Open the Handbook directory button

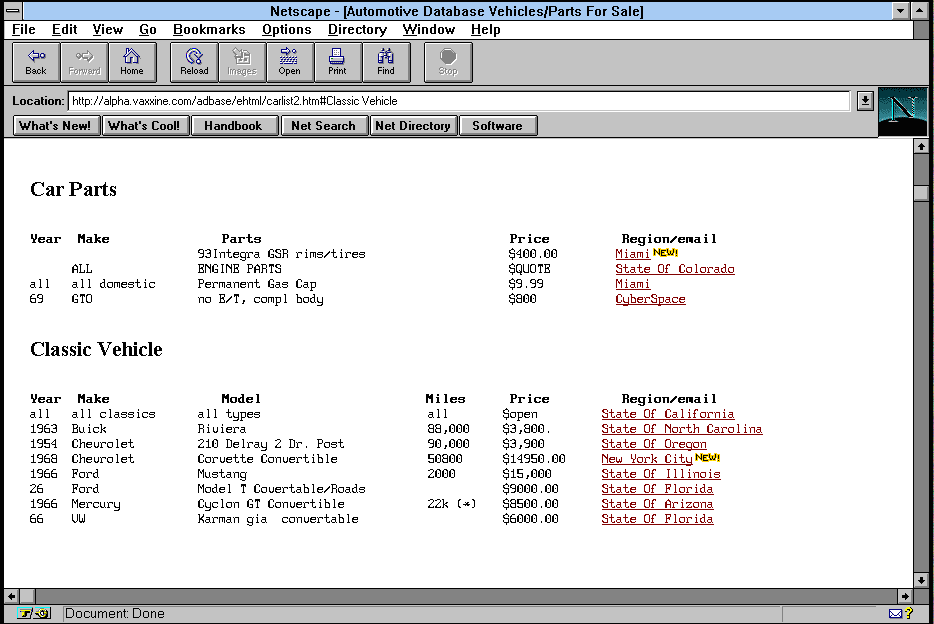tap(233, 126)
